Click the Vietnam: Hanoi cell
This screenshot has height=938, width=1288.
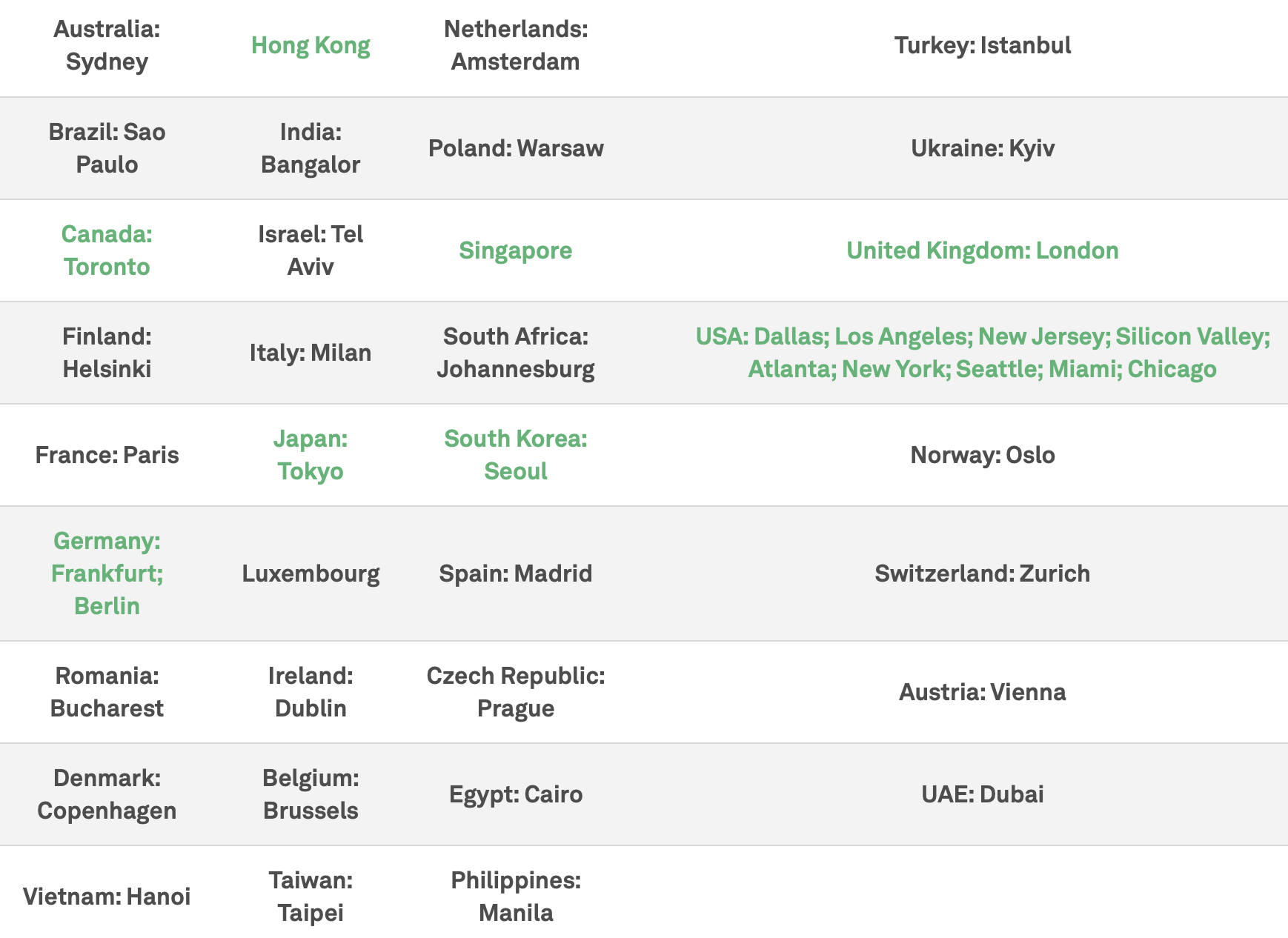pos(107,897)
